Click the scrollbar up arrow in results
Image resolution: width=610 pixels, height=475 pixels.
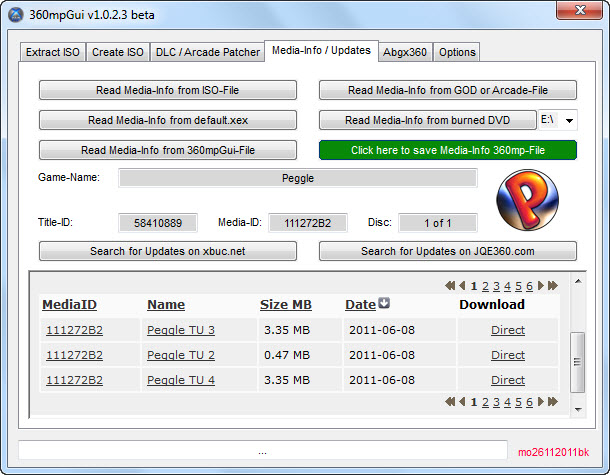click(x=578, y=281)
